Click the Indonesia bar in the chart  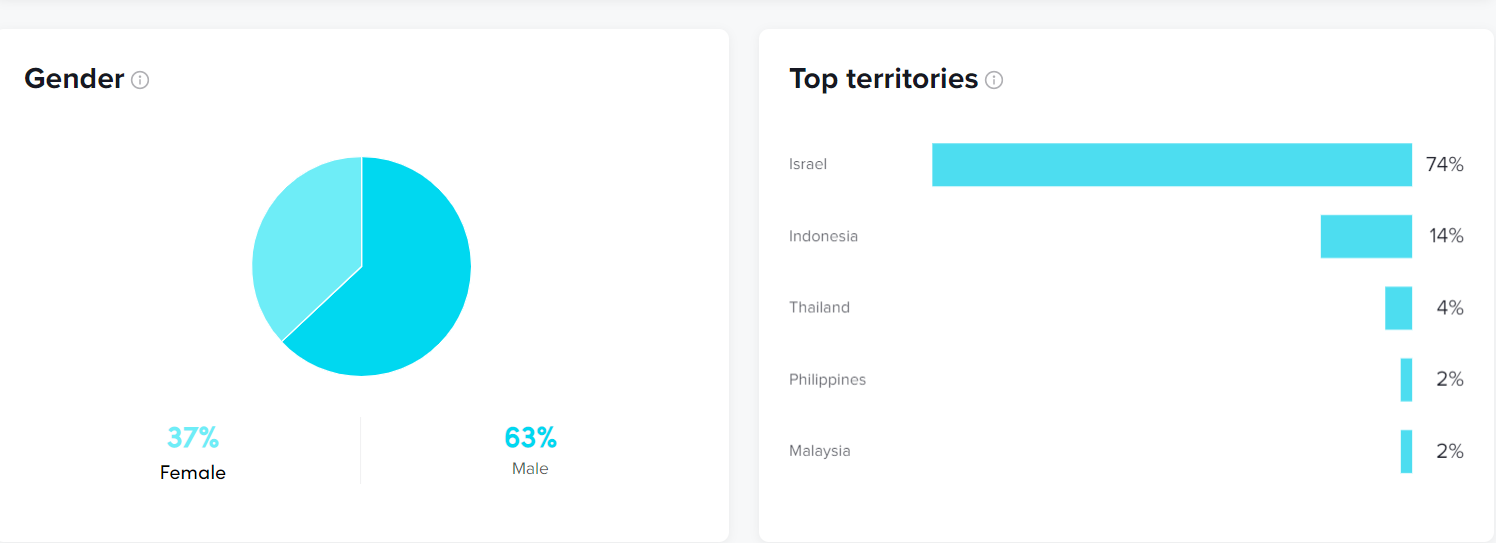click(x=1366, y=237)
